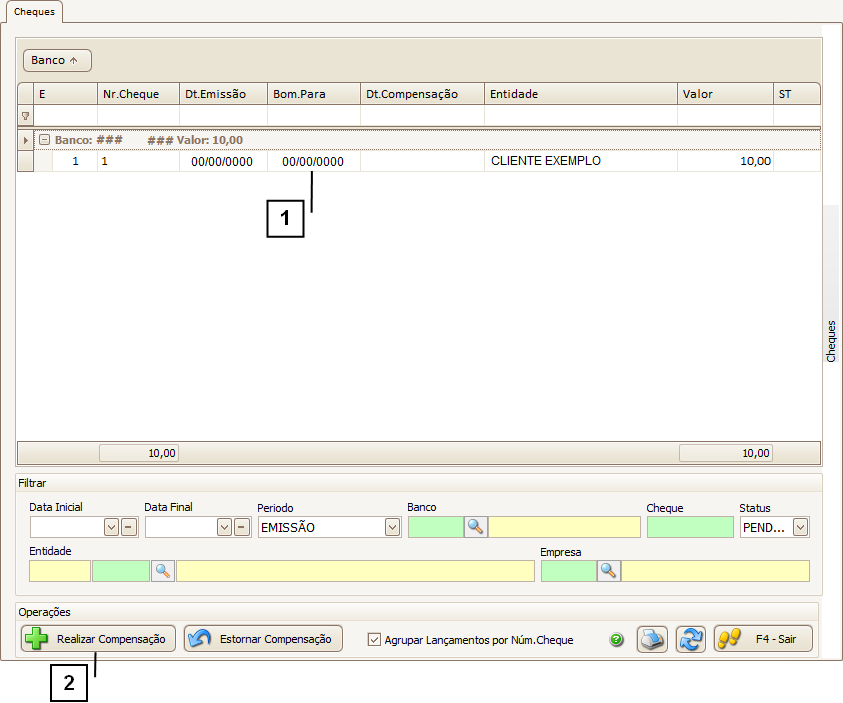
Task: Click the green help question mark icon
Action: 617,640
